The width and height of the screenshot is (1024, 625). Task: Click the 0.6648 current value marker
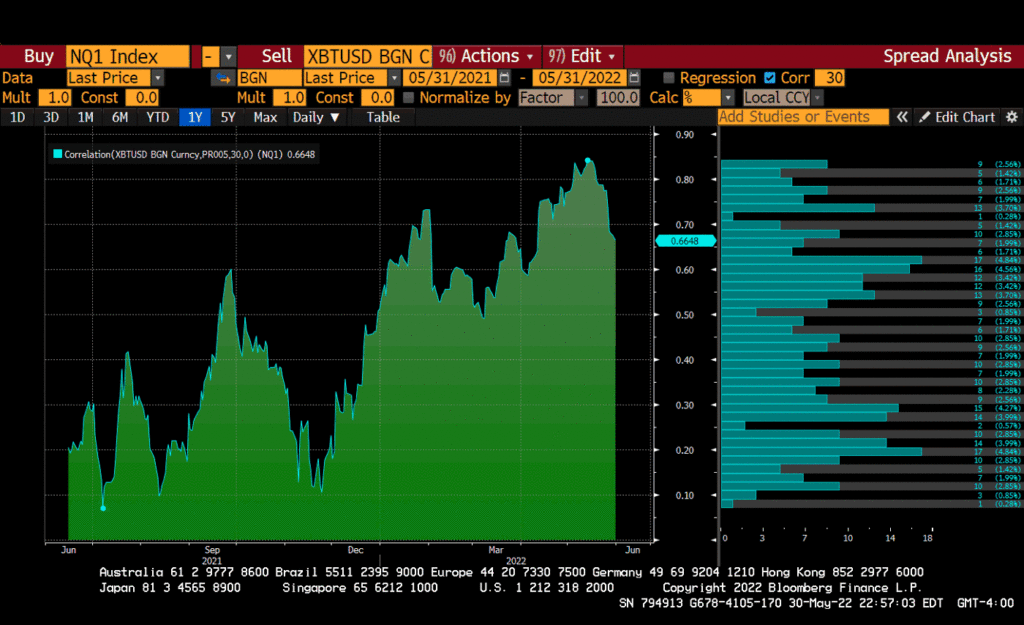point(686,241)
